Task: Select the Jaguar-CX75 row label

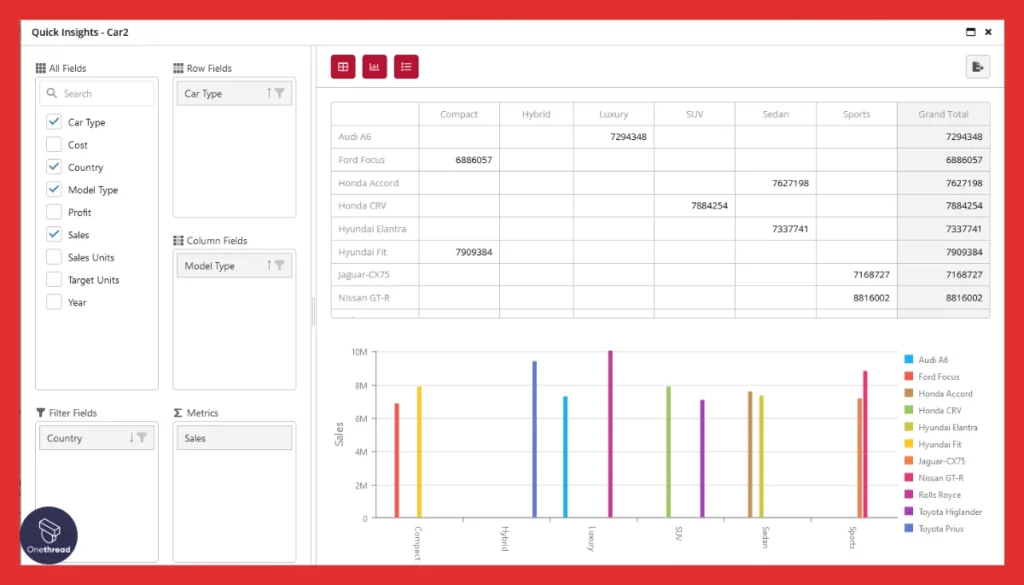Action: [364, 275]
